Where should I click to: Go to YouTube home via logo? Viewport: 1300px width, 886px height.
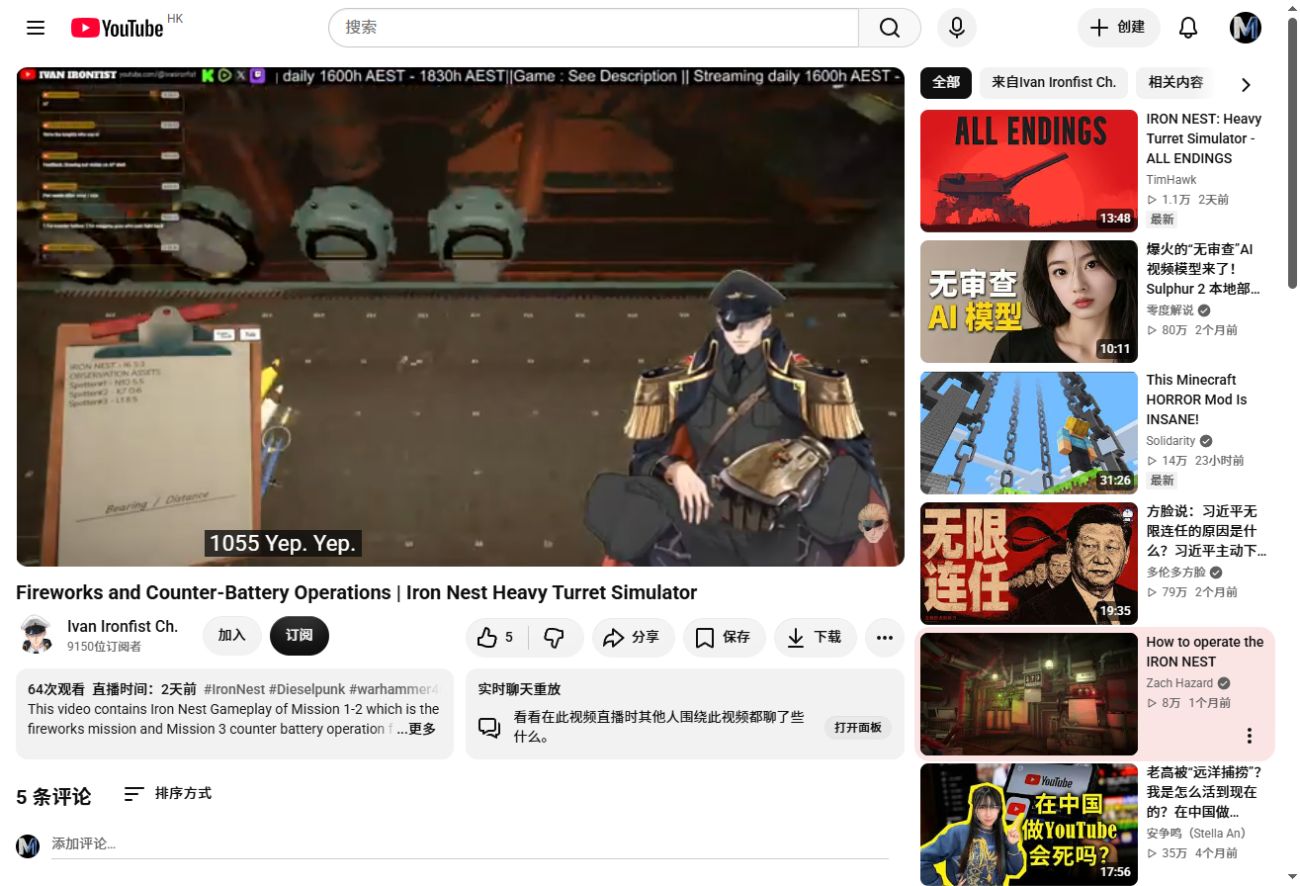coord(117,28)
